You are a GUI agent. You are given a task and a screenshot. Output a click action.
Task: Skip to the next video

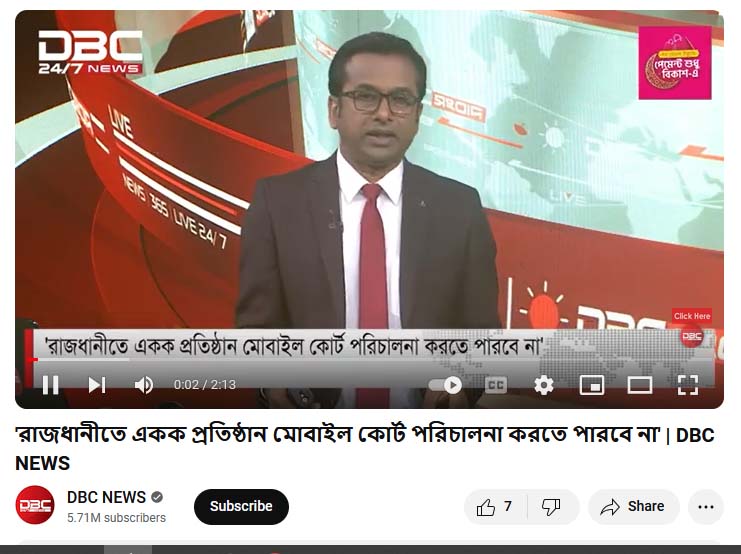[x=97, y=385]
